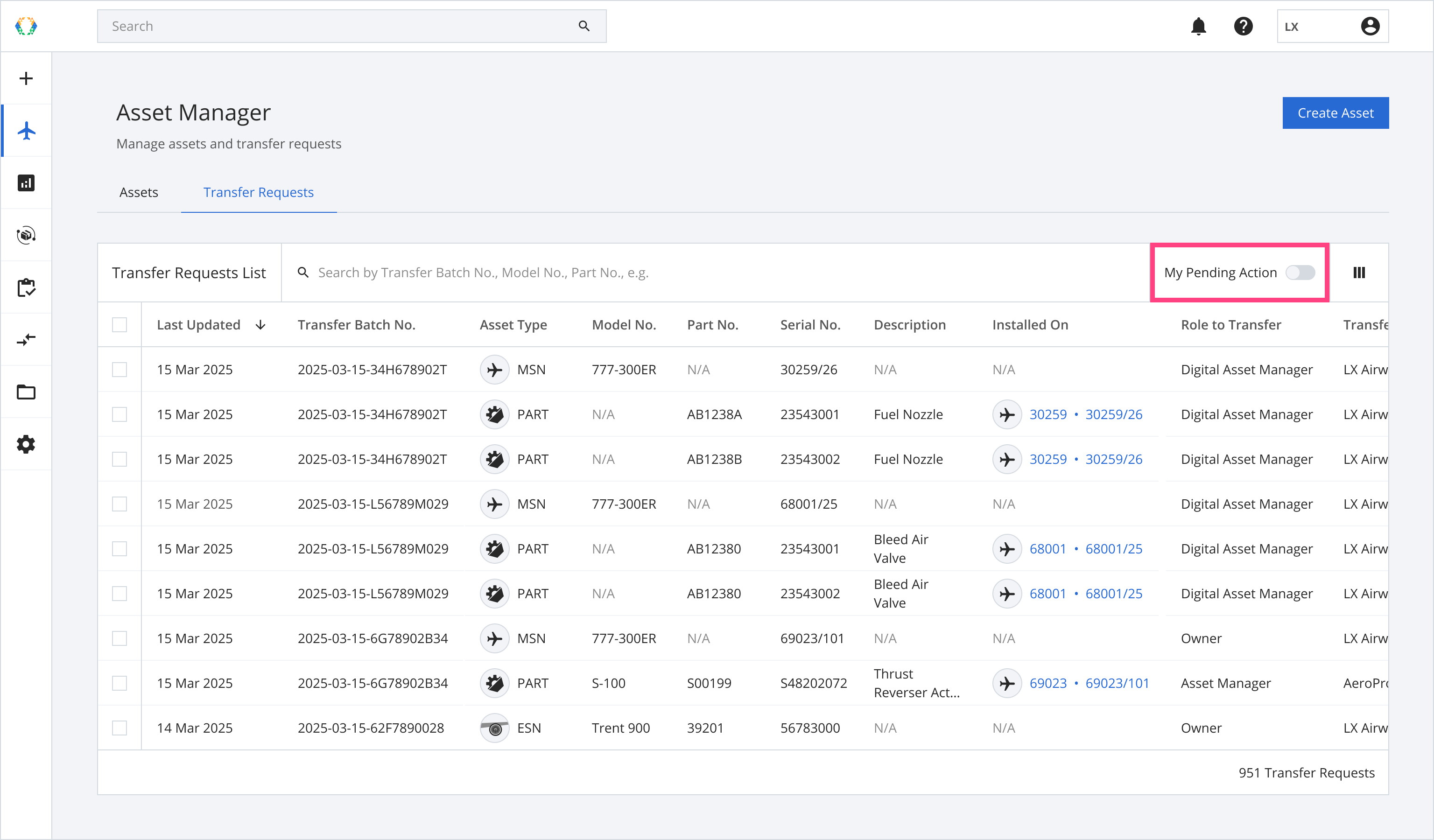The width and height of the screenshot is (1434, 840).
Task: Open the chart reports sidebar icon
Action: pos(26,183)
